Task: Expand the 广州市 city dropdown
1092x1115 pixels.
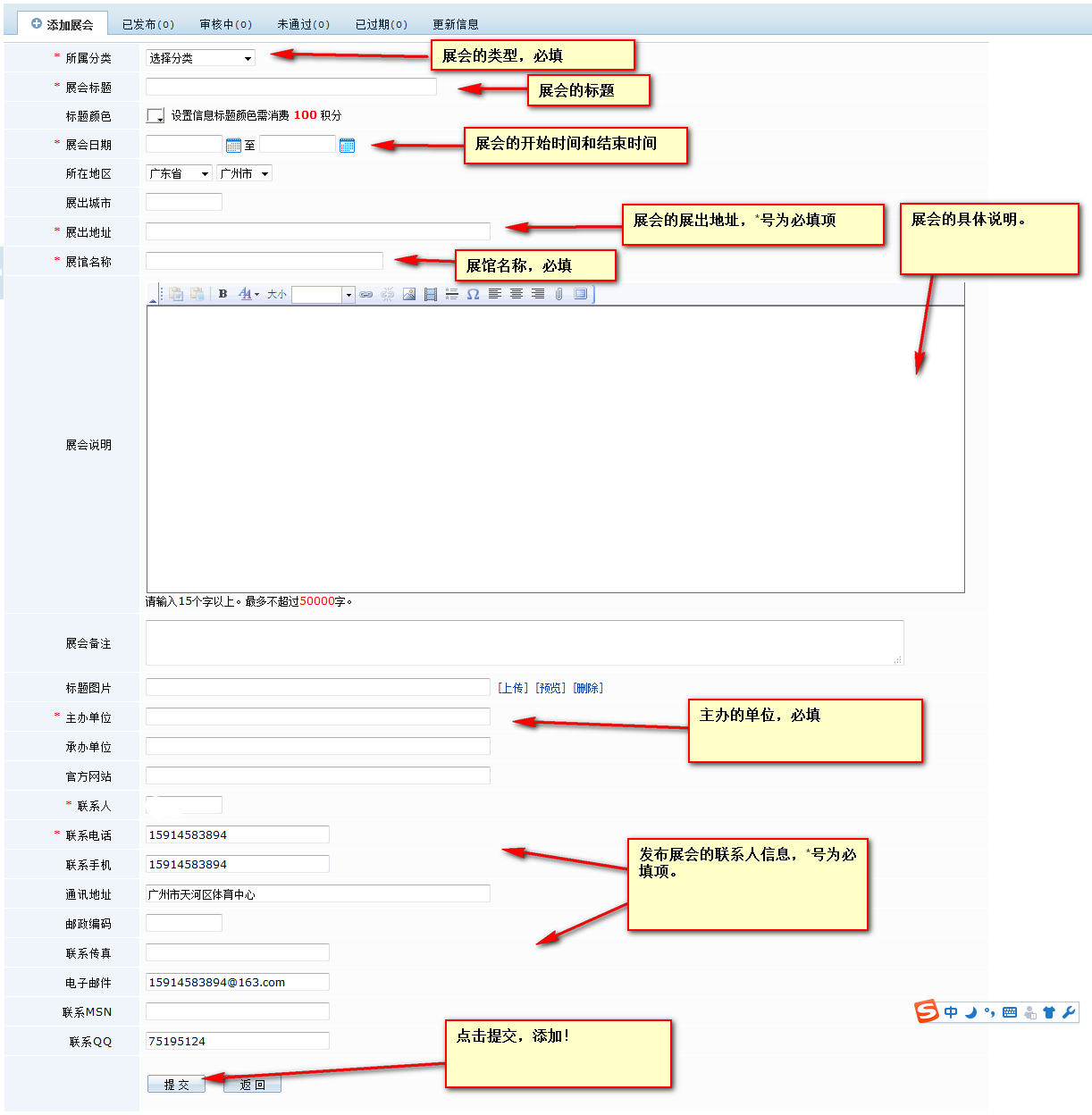Action: coord(244,174)
